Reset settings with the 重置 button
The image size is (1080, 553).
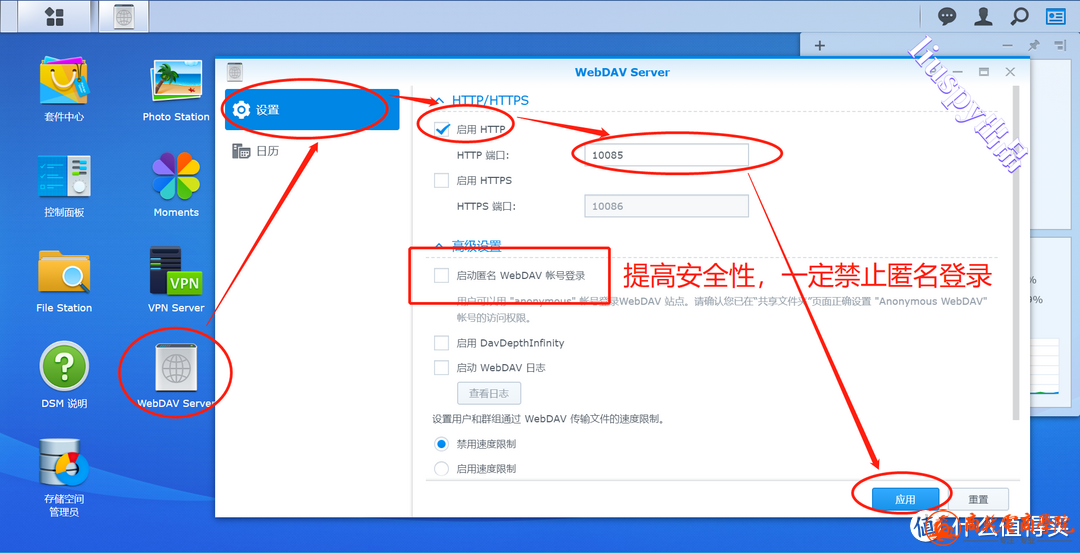coord(978,499)
